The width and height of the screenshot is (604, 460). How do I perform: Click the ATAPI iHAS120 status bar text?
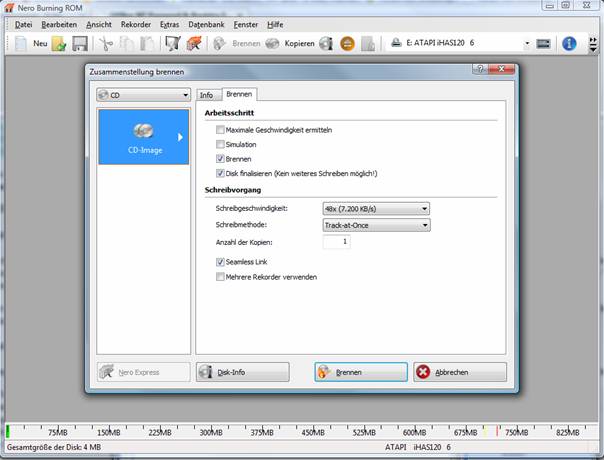coord(418,447)
